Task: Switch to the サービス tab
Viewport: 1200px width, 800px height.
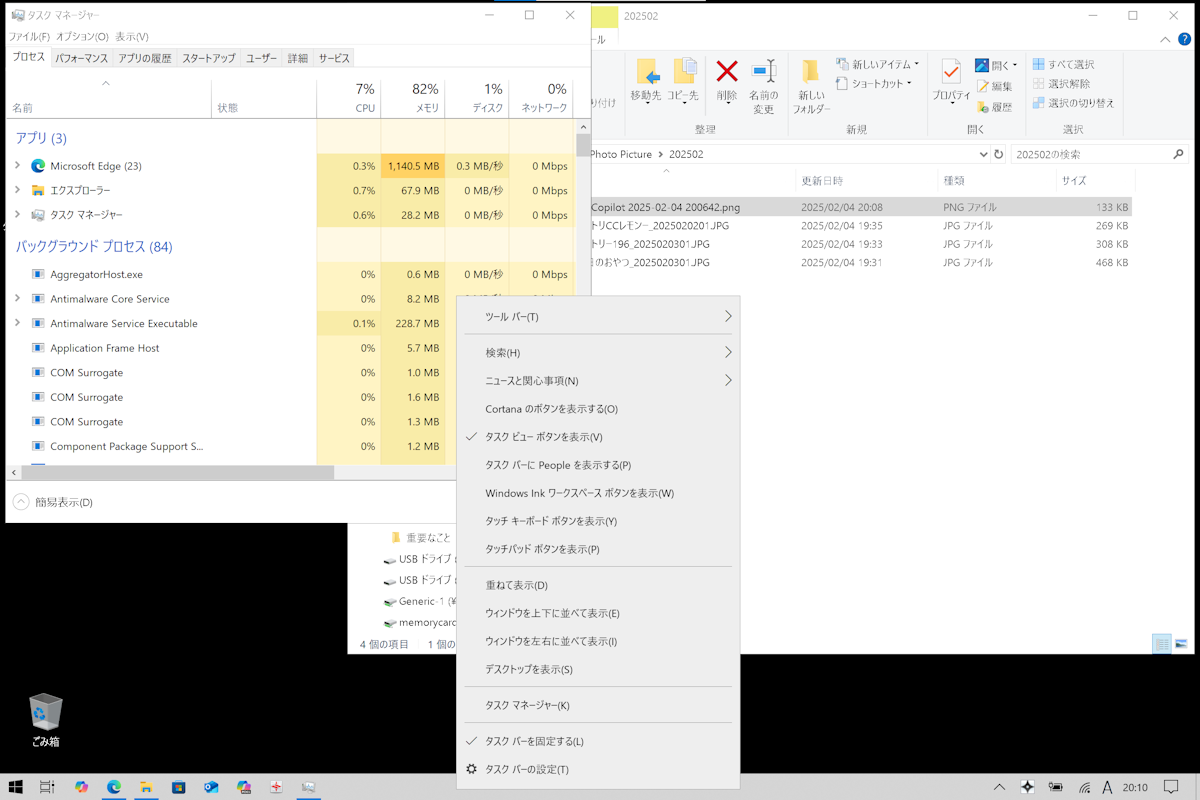Action: click(334, 58)
